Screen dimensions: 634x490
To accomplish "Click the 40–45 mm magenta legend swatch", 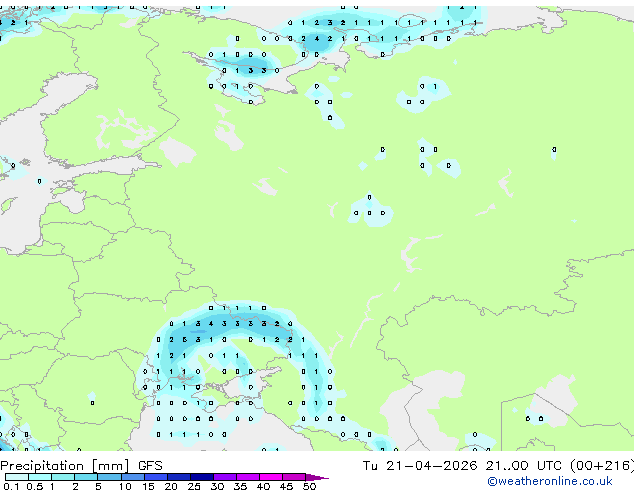I will pyautogui.click(x=271, y=477).
